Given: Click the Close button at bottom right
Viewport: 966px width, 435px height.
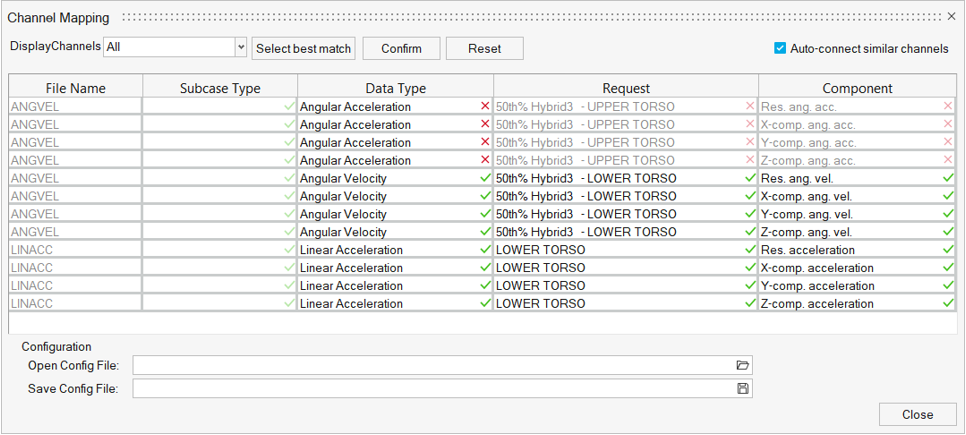Looking at the screenshot, I should tap(917, 414).
